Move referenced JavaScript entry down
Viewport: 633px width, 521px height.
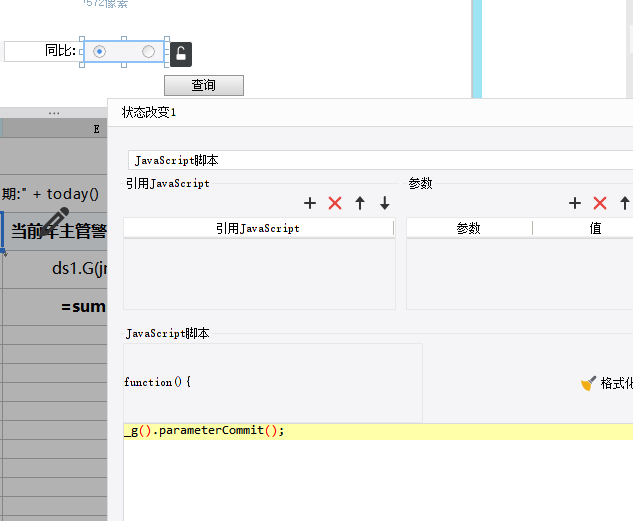(385, 203)
